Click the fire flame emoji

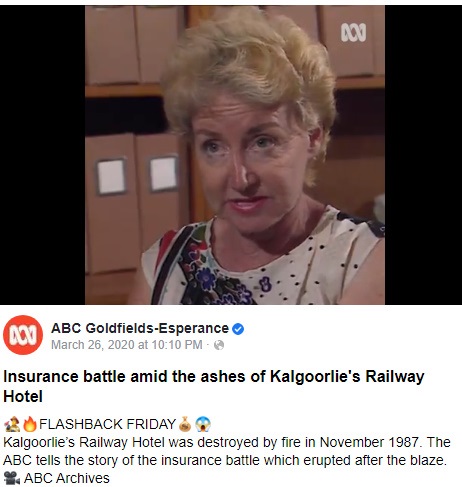coord(30,424)
